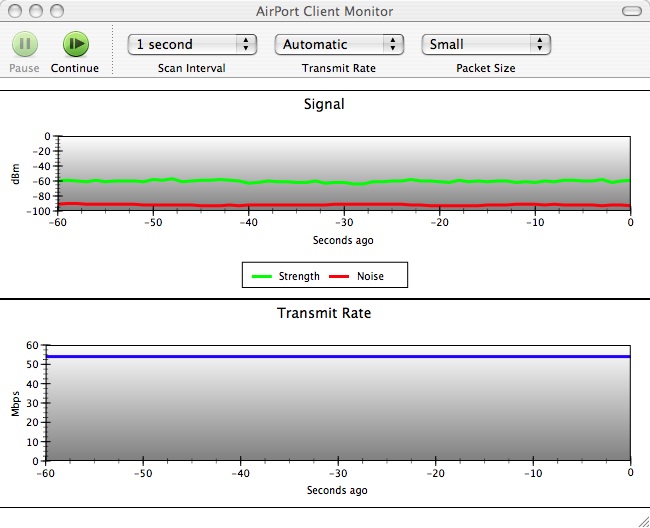Image resolution: width=650 pixels, height=528 pixels.
Task: Click the toolbar toggle pill in title bar
Action: 632,11
